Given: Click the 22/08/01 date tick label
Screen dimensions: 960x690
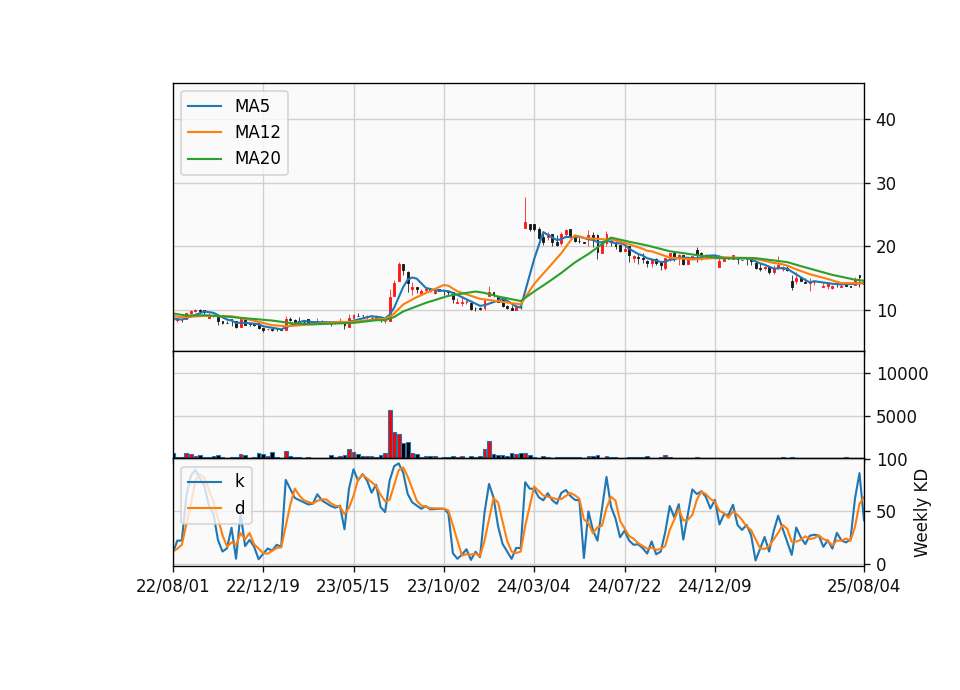Looking at the screenshot, I should tap(173, 586).
